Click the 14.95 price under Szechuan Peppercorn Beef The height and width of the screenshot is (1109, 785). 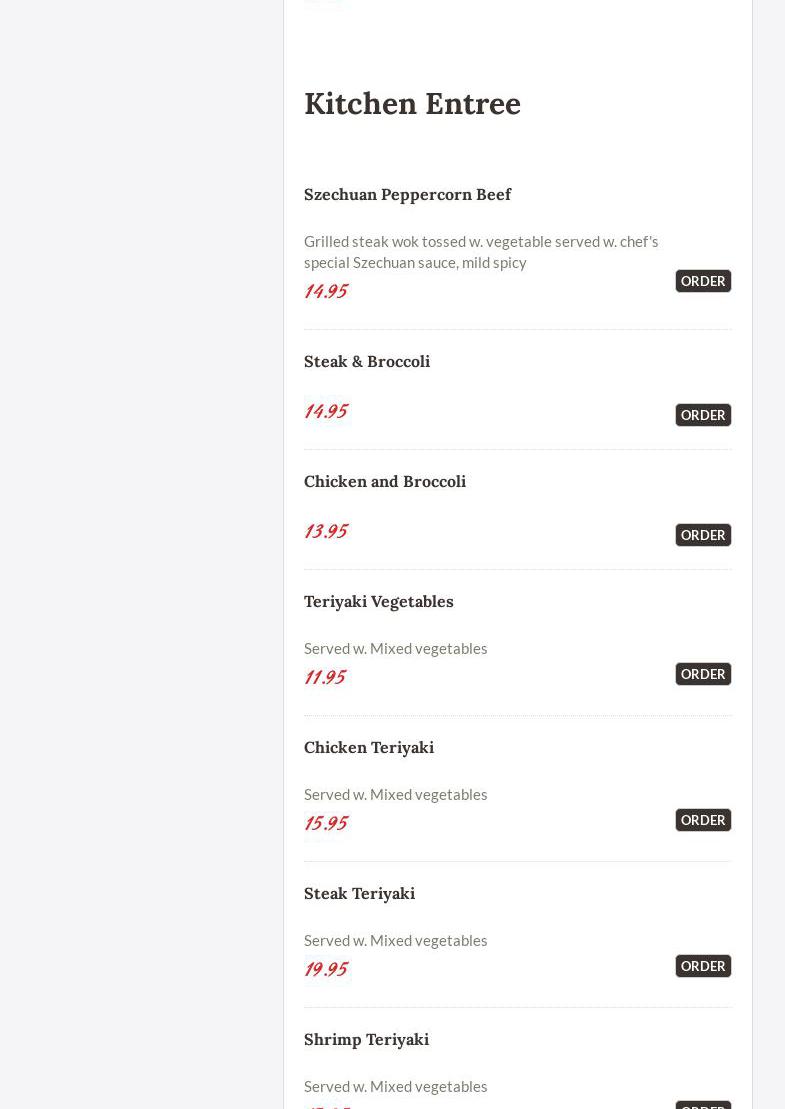(326, 291)
